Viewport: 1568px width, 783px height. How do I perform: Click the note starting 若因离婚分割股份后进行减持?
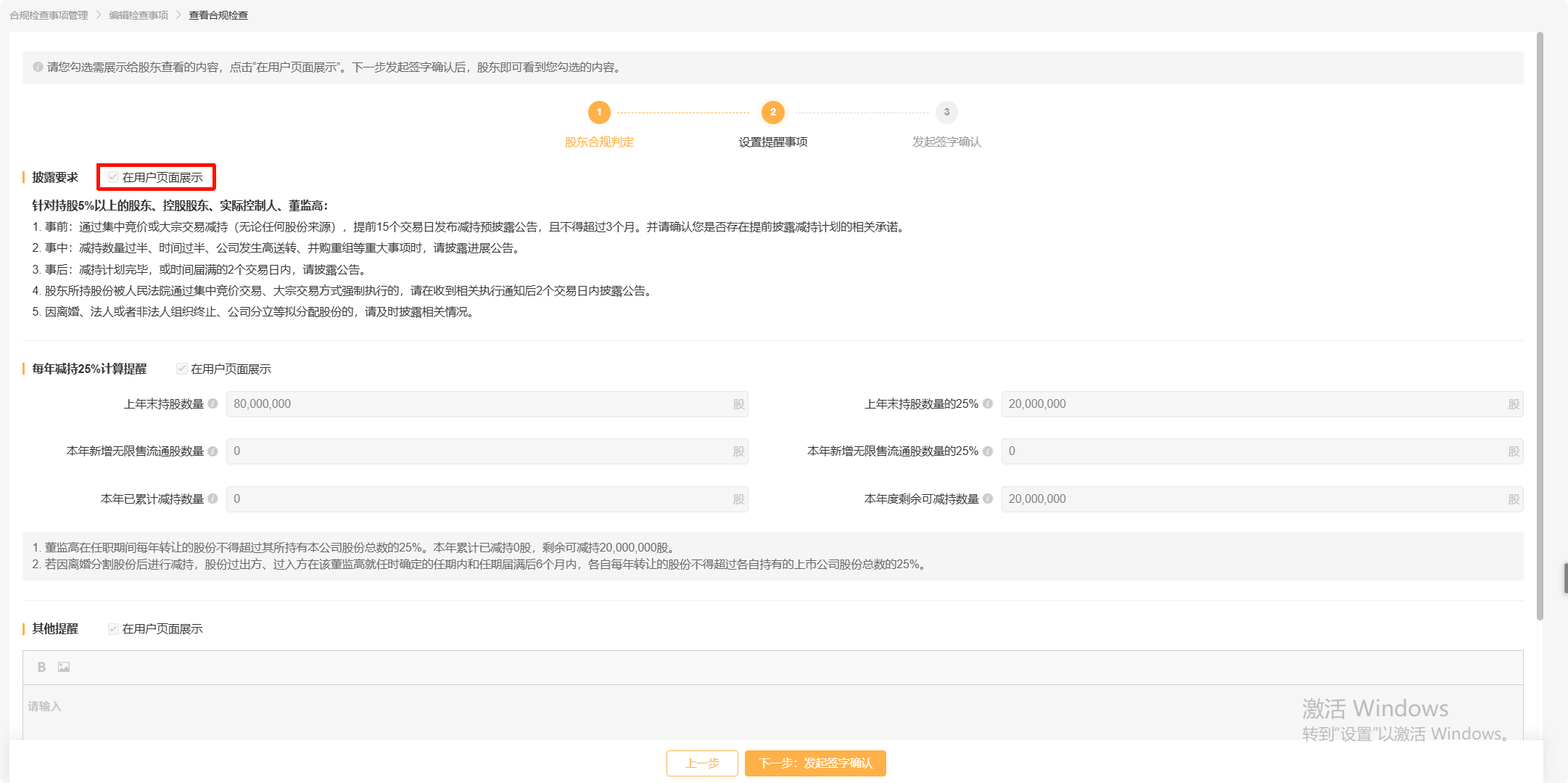click(481, 565)
